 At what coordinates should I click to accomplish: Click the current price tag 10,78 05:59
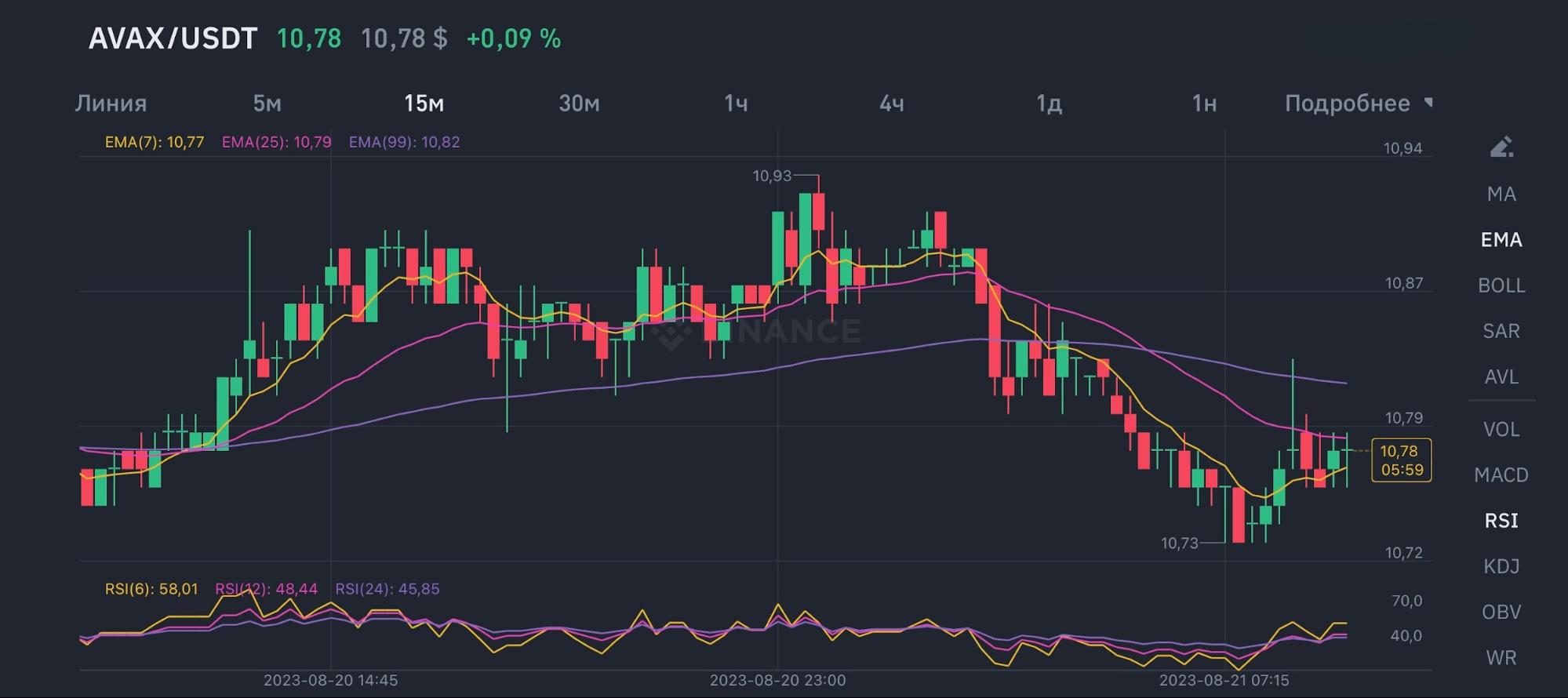(1402, 460)
